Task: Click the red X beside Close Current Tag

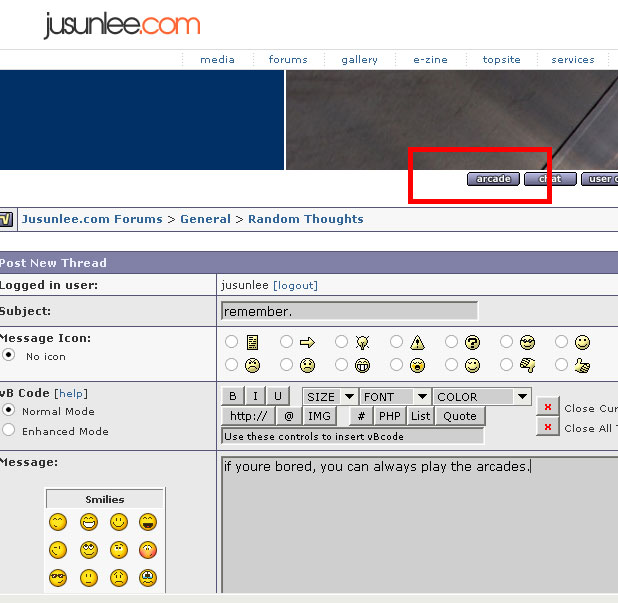Action: (x=547, y=407)
